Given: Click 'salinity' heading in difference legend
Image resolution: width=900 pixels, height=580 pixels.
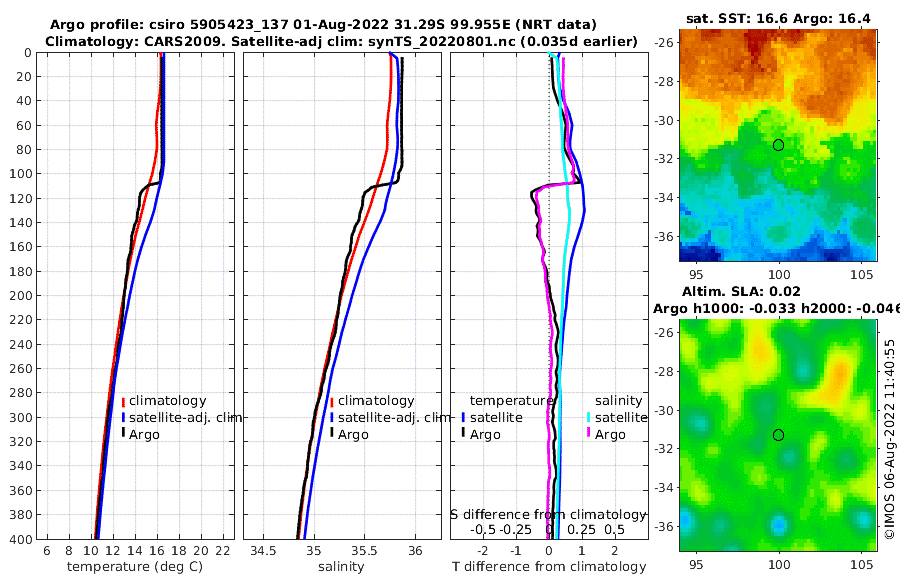Looking at the screenshot, I should click(619, 401).
